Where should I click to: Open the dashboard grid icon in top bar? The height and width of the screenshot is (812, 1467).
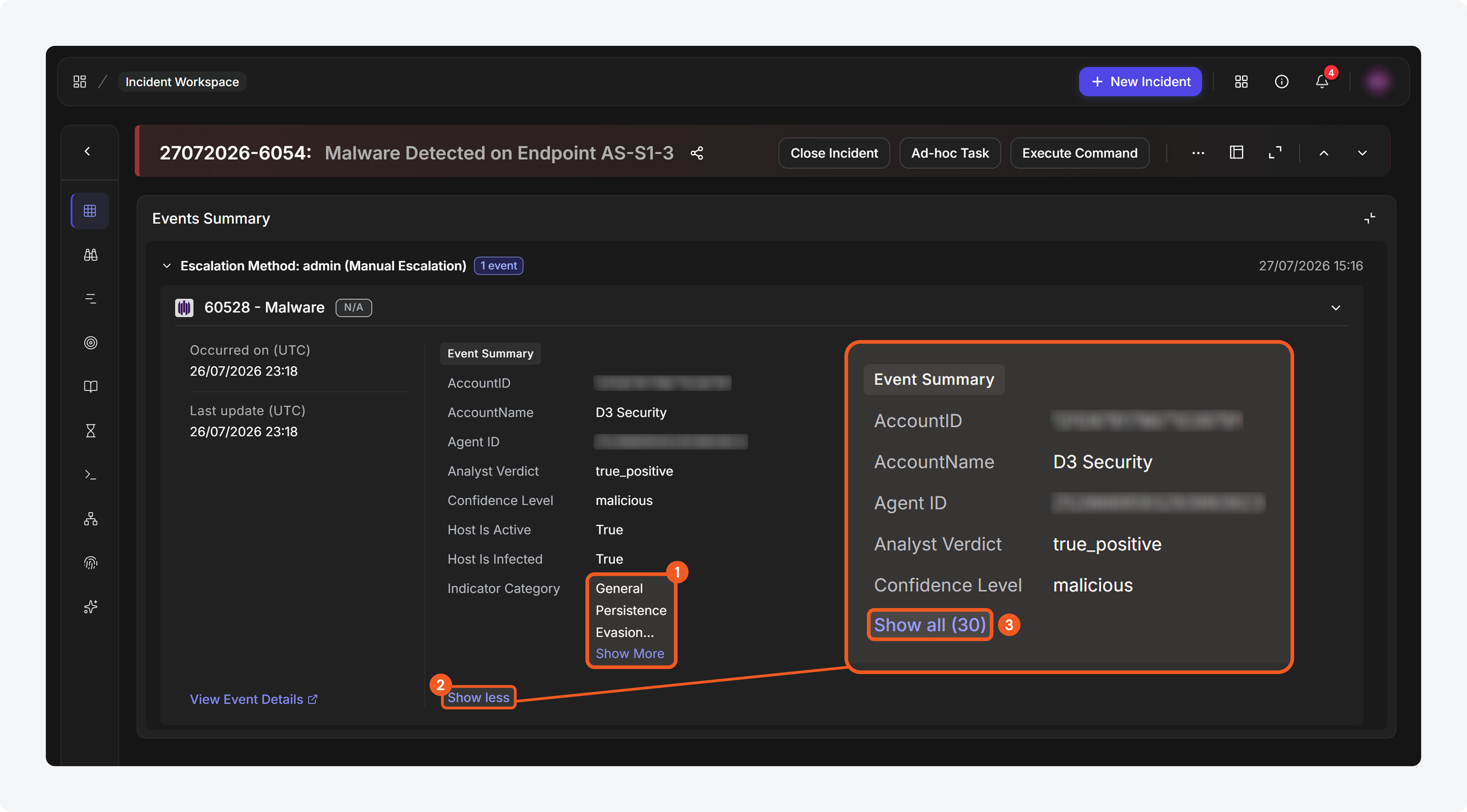pyautogui.click(x=1241, y=81)
